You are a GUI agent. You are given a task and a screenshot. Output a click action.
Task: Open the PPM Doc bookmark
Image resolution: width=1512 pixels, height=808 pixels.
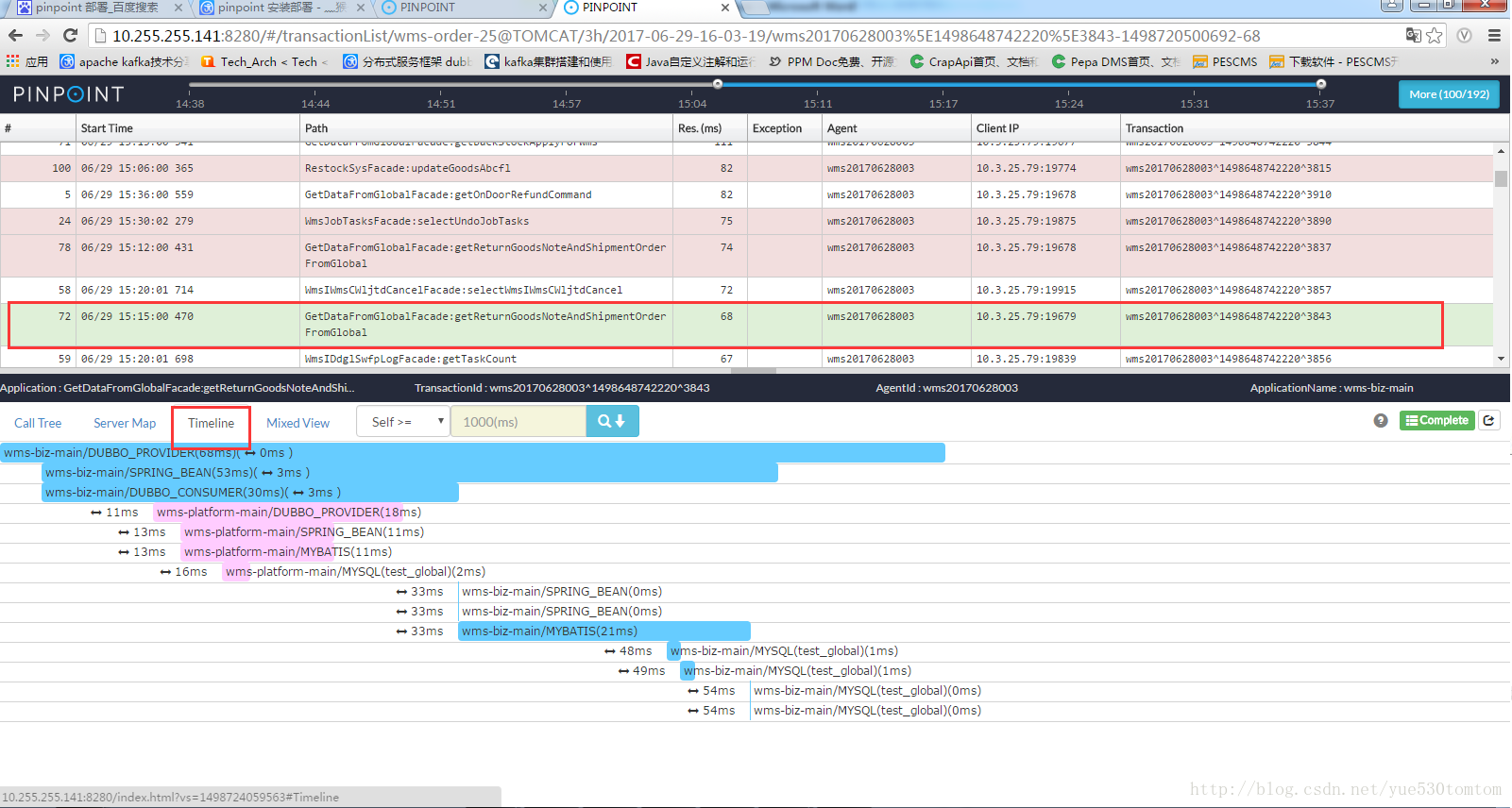832,61
